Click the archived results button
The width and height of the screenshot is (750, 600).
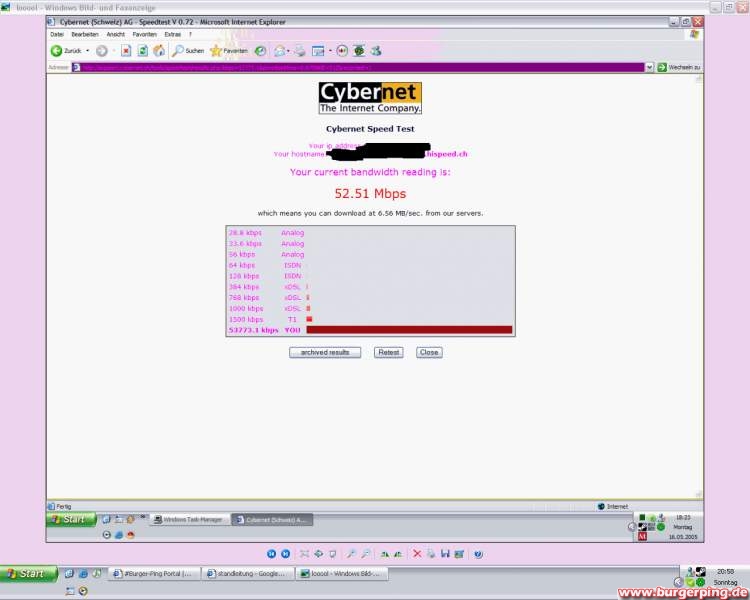[x=325, y=352]
